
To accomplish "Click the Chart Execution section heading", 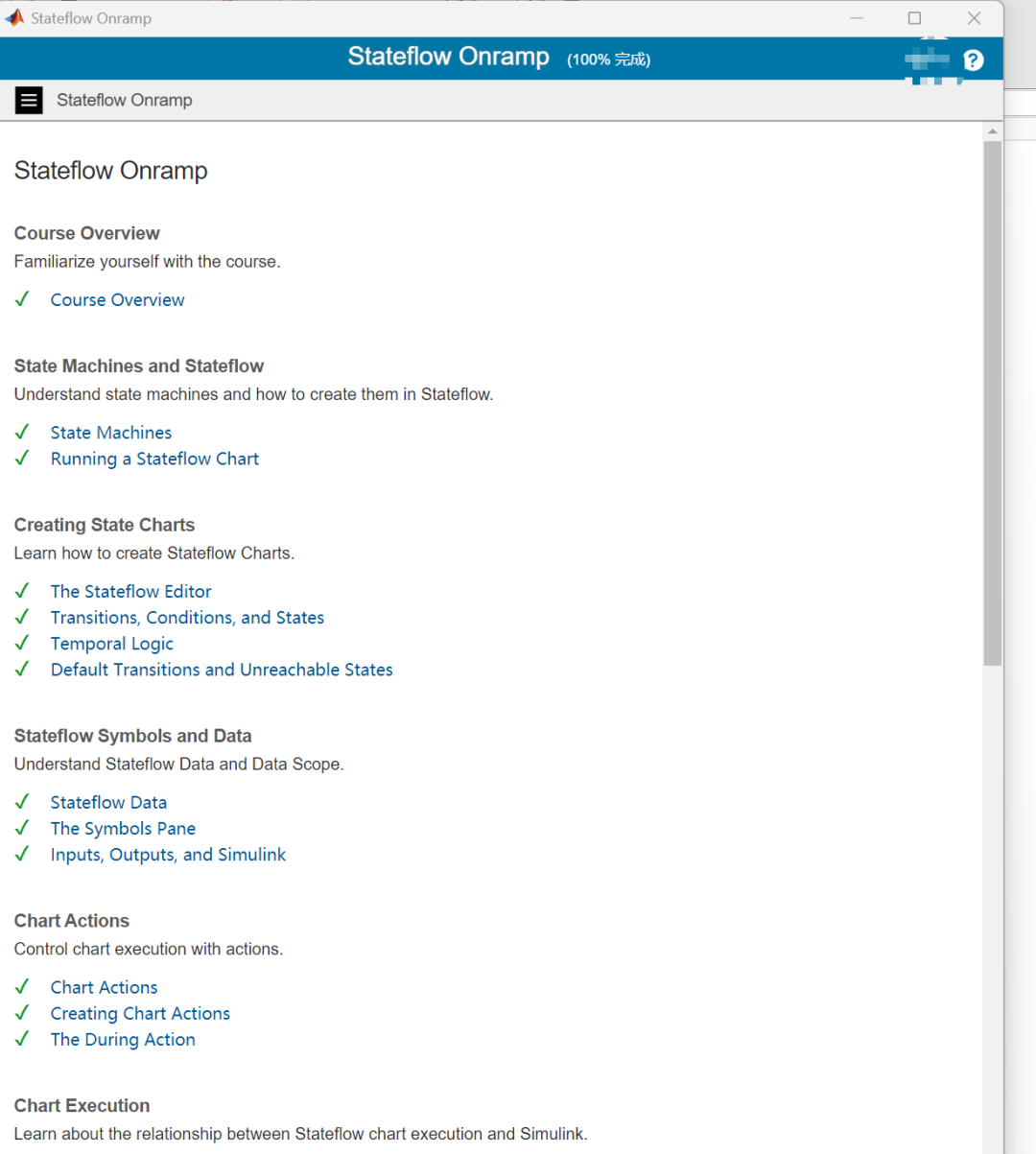I will tap(82, 1105).
